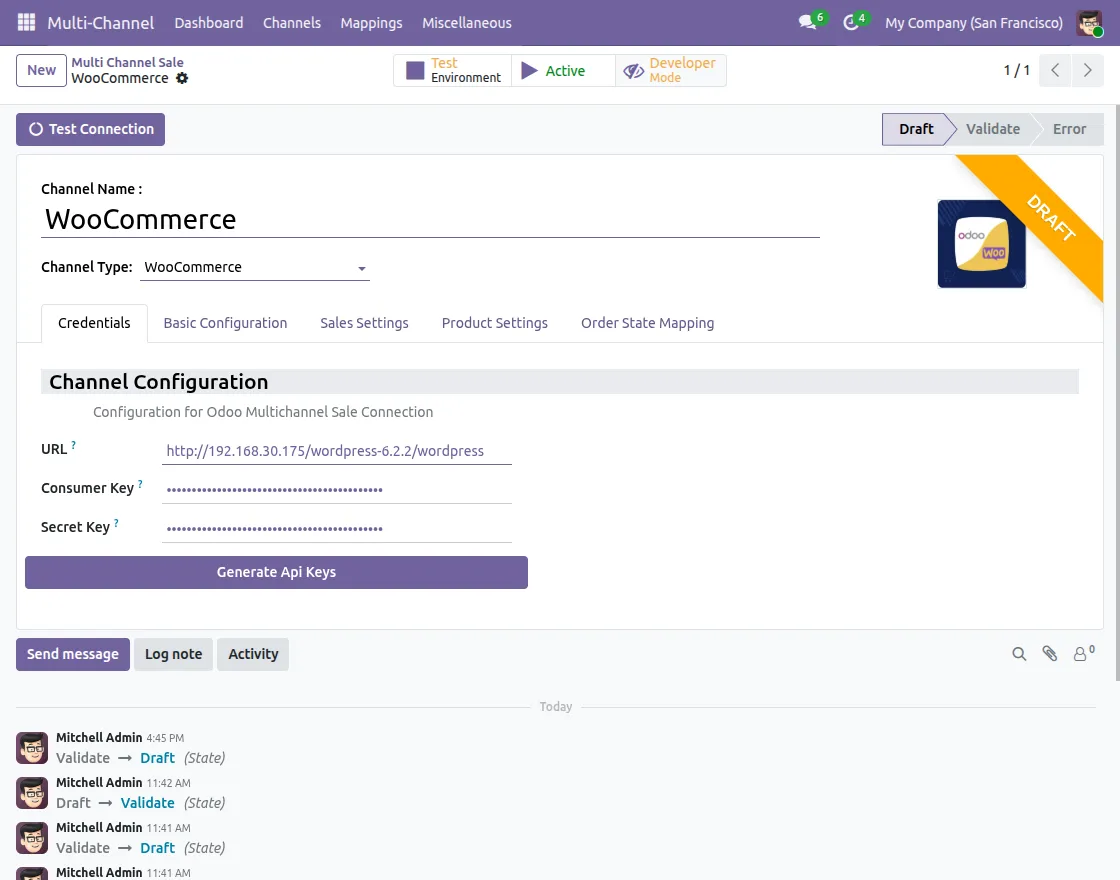
Task: Open the Mappings menu
Action: click(x=371, y=23)
